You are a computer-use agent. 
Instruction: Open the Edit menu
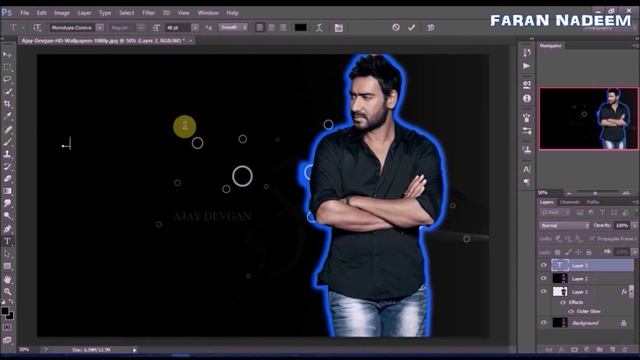click(42, 13)
